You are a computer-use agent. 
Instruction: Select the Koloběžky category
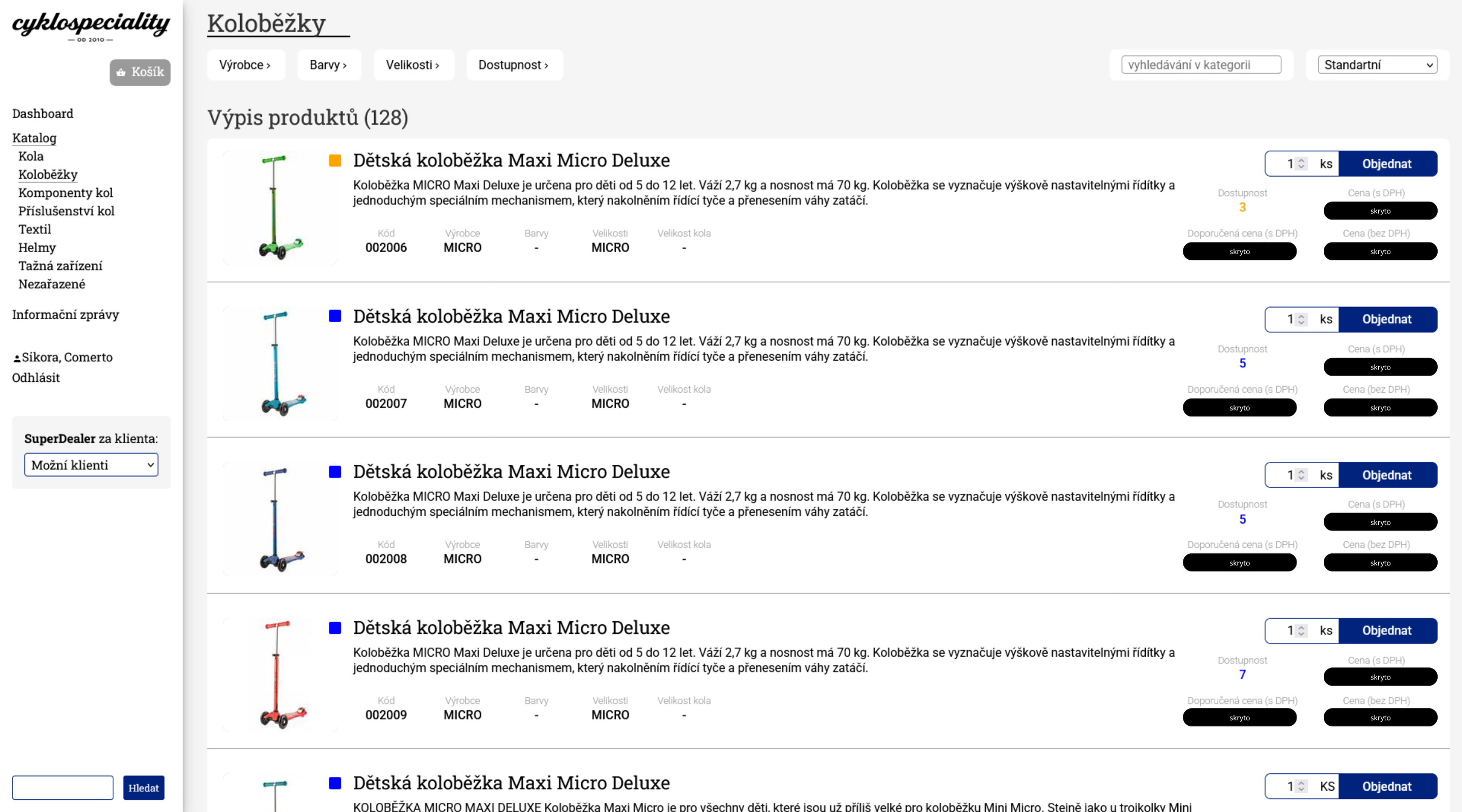[48, 174]
